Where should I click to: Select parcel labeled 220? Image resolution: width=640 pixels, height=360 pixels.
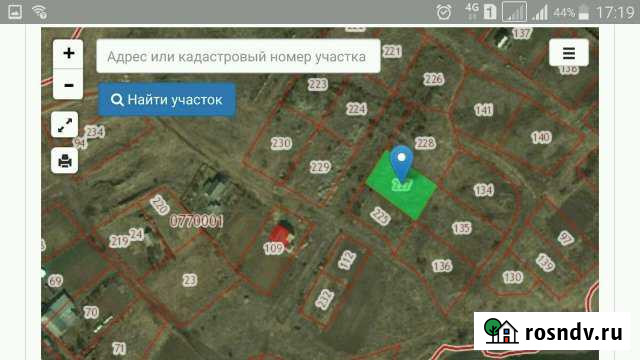(x=160, y=205)
